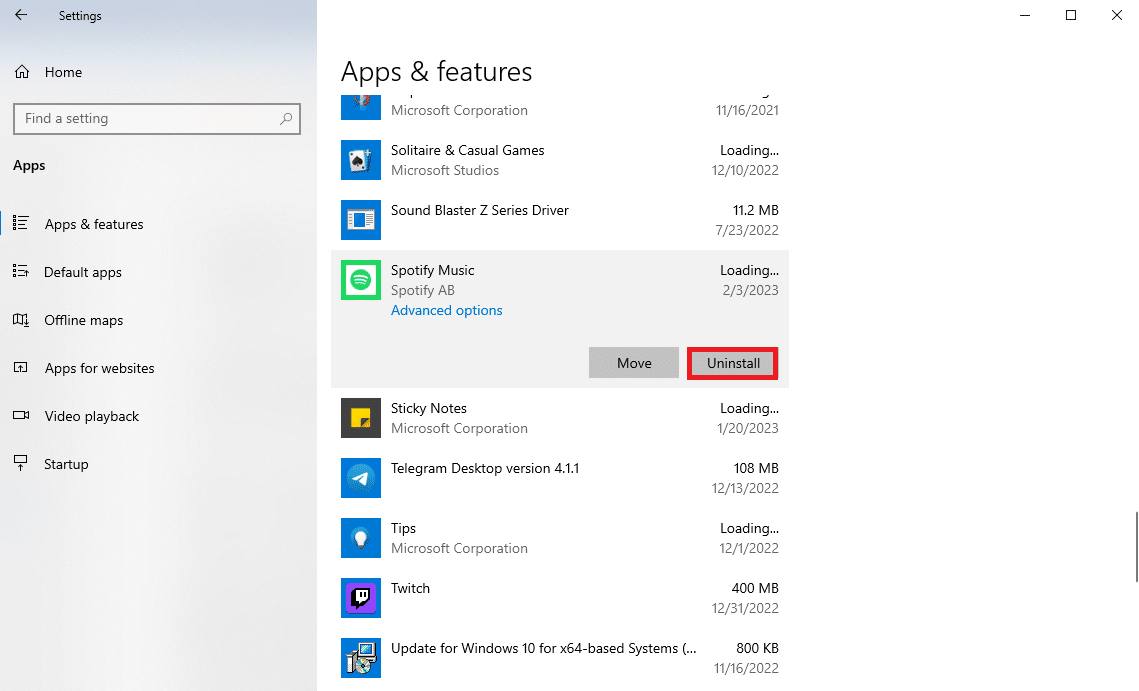
Task: Click the 2/3/2023 install date
Action: [750, 290]
